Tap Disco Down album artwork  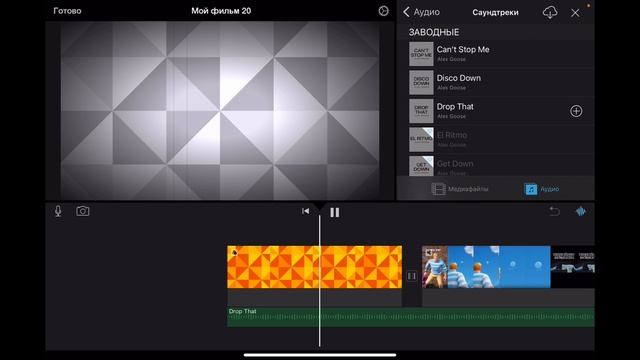coord(421,82)
